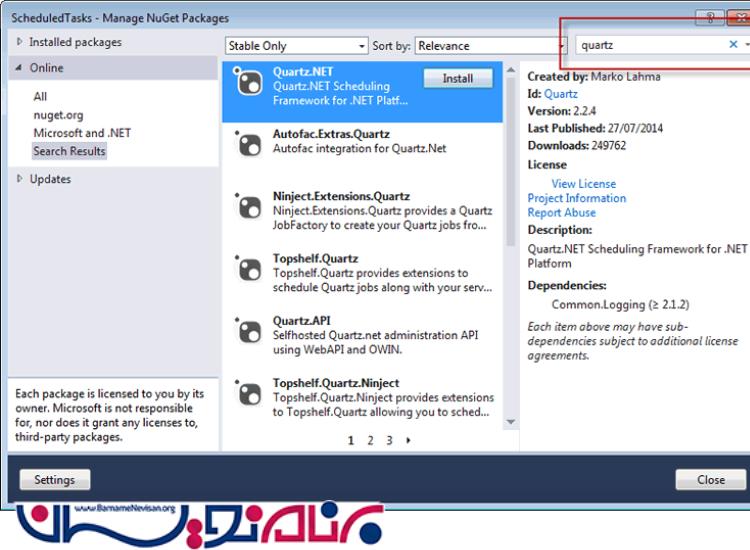Click the Topshelf.Quartz.Ninject package icon
This screenshot has width=750, height=550.
pos(246,394)
